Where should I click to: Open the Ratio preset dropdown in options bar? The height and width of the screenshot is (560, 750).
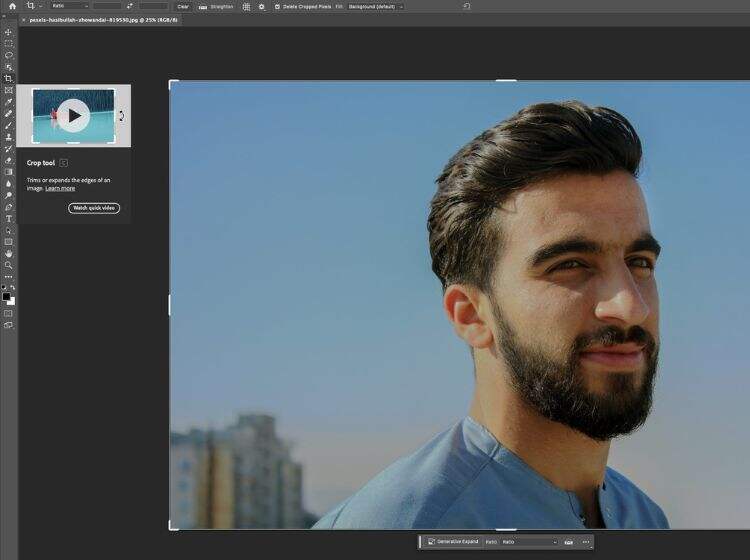pyautogui.click(x=70, y=6)
